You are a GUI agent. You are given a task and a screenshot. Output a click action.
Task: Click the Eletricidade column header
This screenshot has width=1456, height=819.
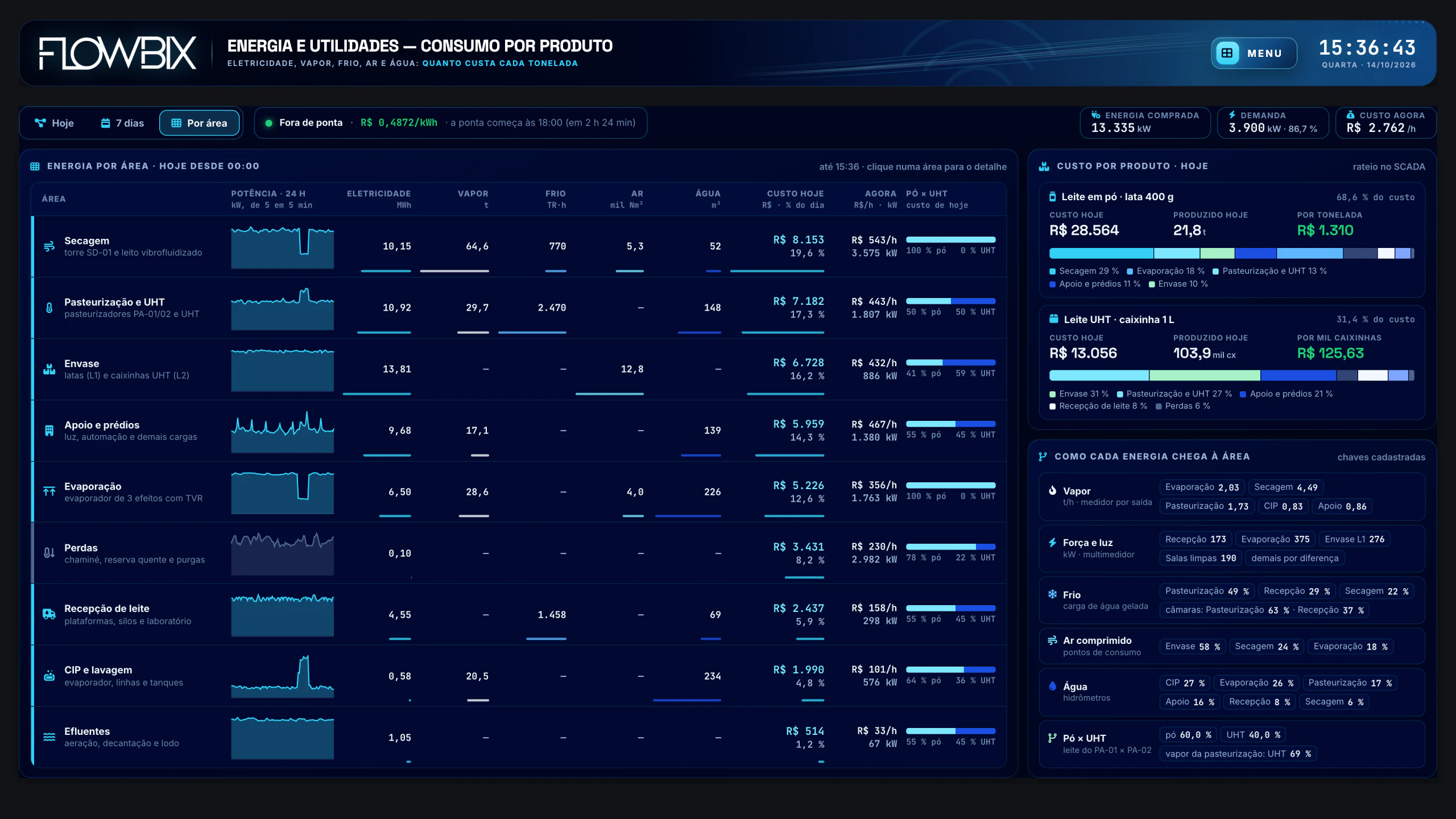(378, 199)
